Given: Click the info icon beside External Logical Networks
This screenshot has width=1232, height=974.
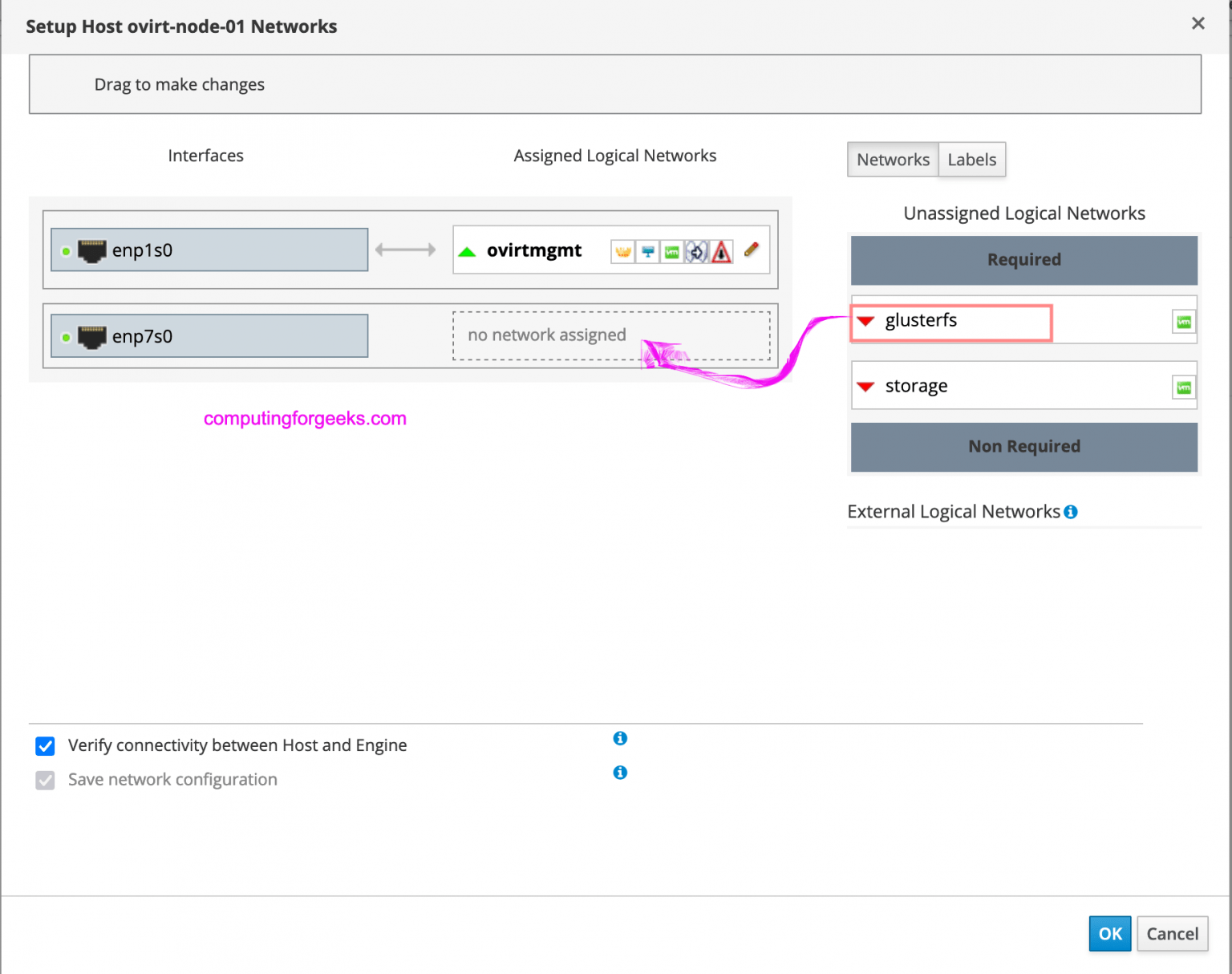Looking at the screenshot, I should (x=1071, y=512).
